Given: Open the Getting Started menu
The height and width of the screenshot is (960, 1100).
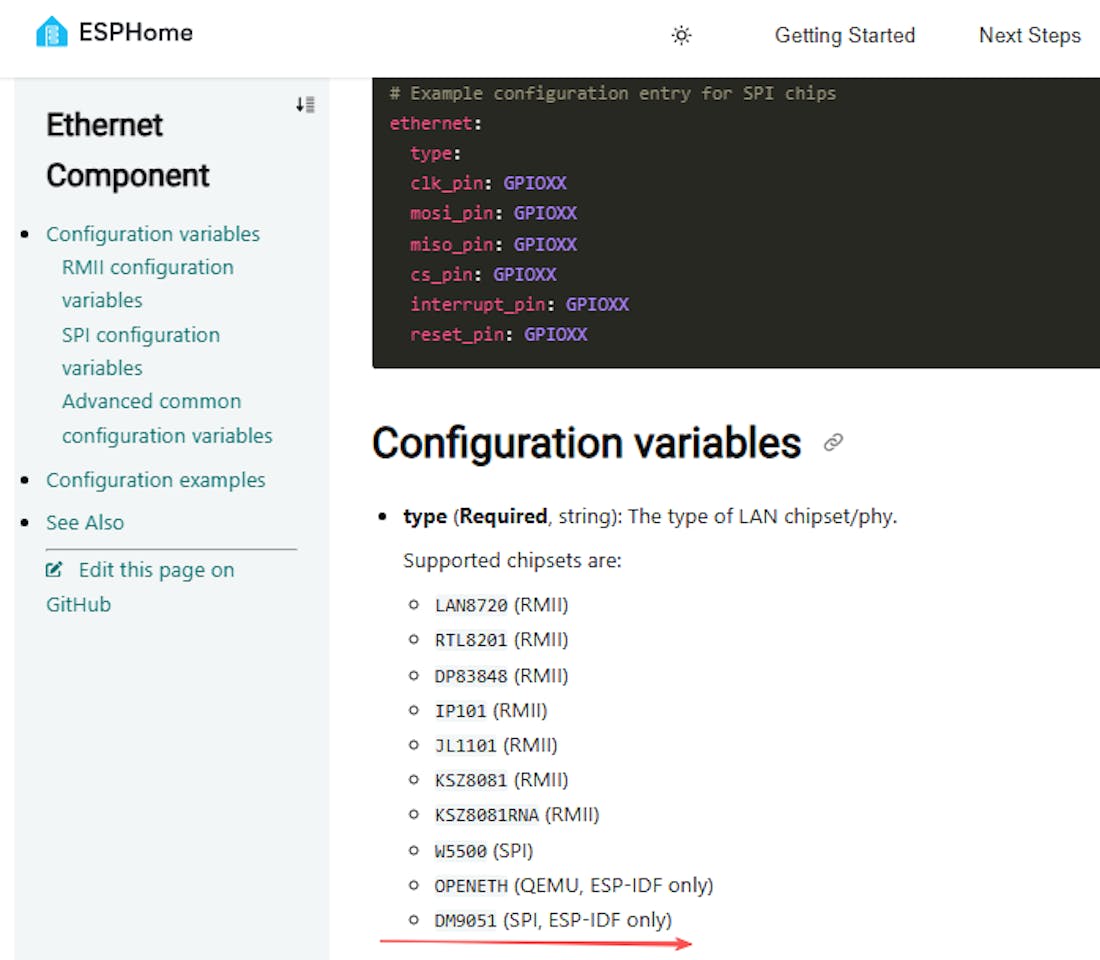Looking at the screenshot, I should coord(844,36).
